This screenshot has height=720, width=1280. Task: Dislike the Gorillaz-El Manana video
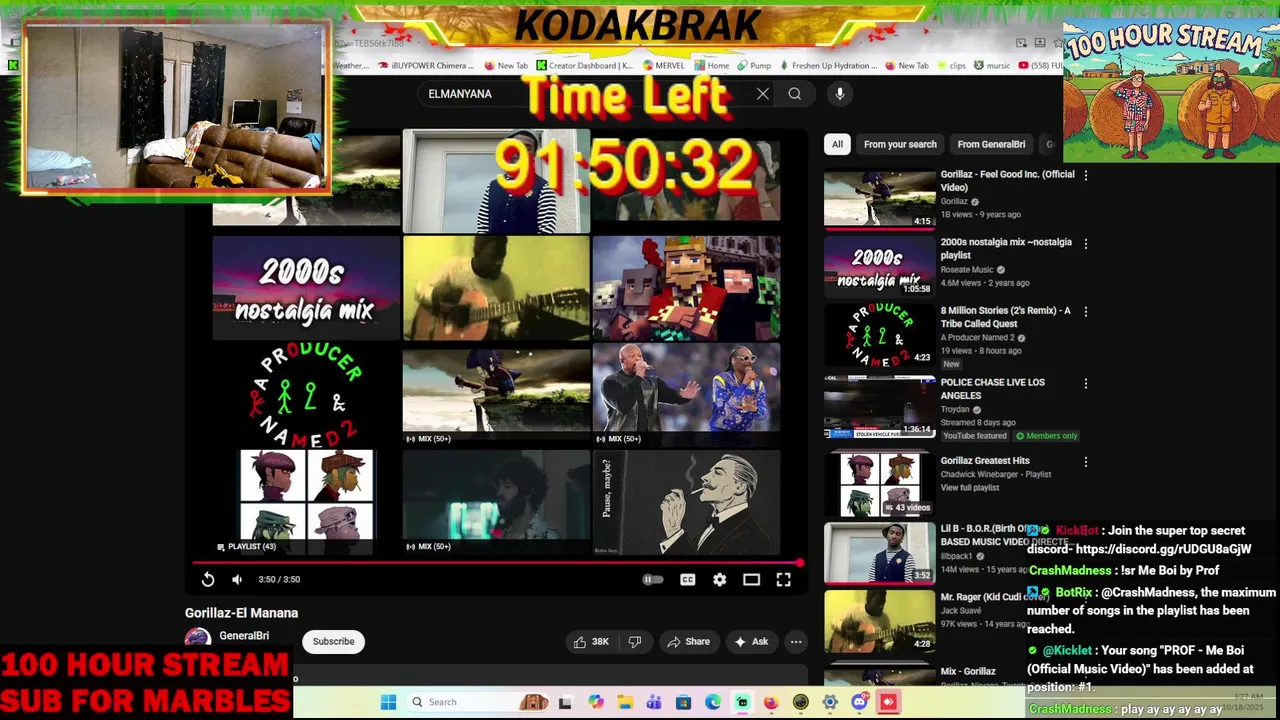coord(635,642)
